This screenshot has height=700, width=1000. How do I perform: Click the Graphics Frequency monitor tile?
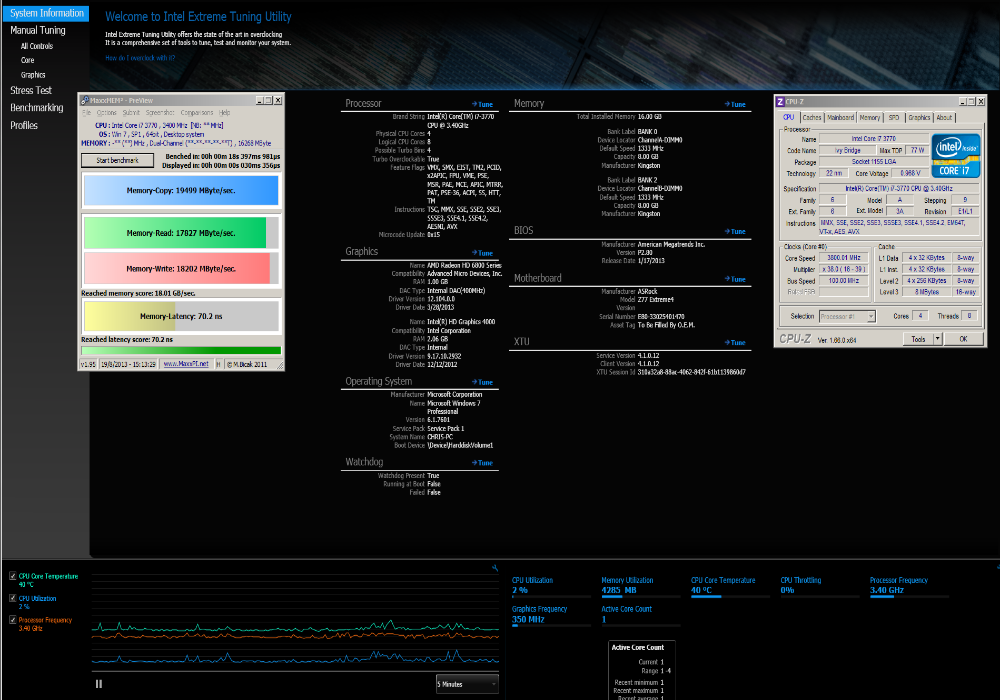[551, 615]
